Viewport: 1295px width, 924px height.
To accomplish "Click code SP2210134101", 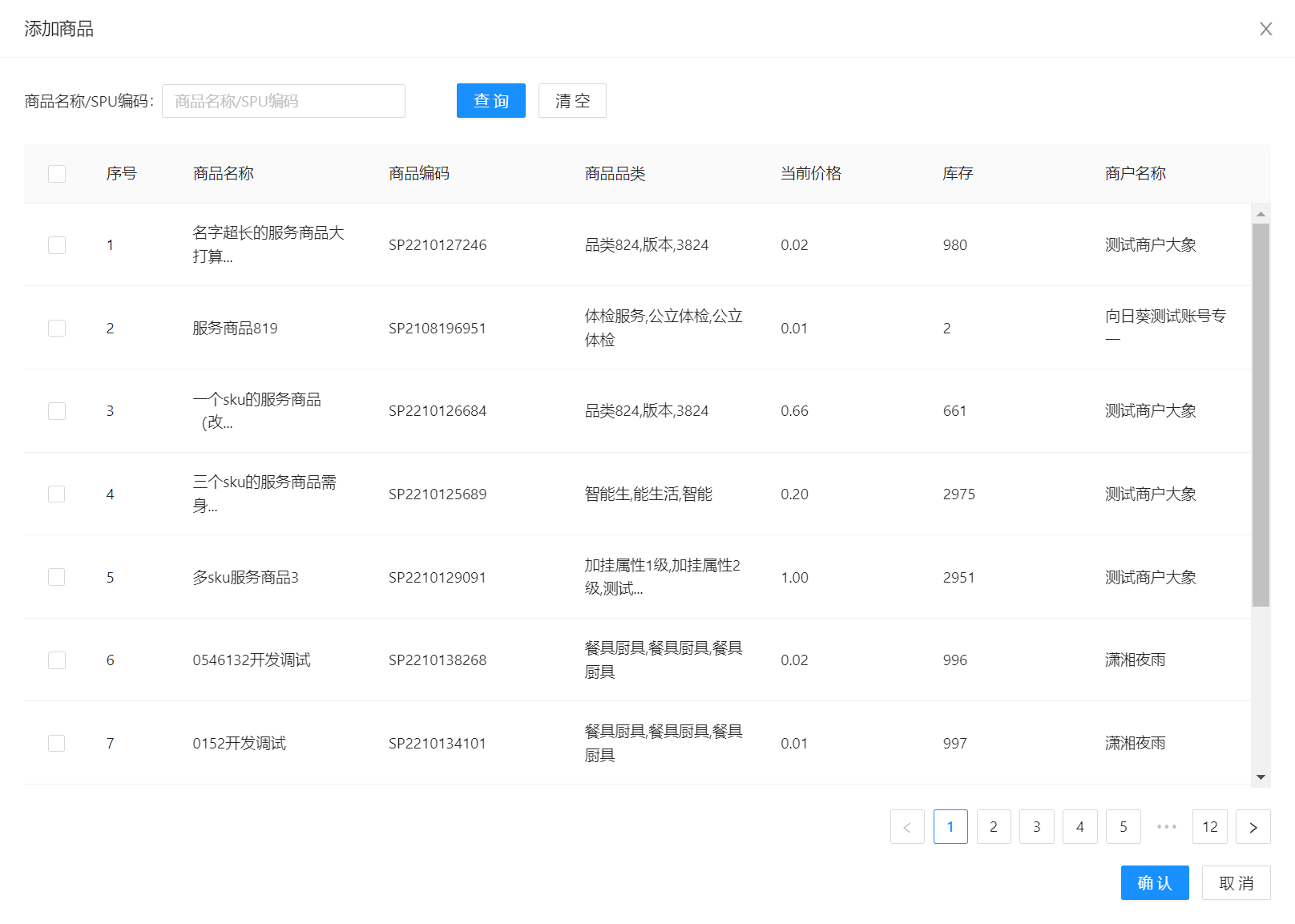I will click(x=438, y=743).
